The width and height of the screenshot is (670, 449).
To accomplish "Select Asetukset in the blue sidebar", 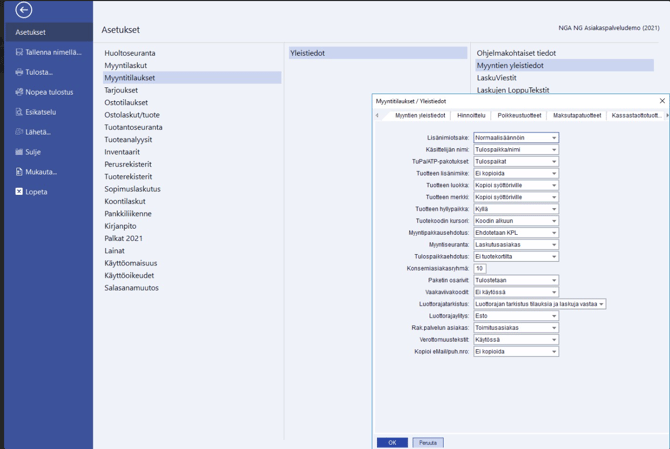I will click(48, 32).
